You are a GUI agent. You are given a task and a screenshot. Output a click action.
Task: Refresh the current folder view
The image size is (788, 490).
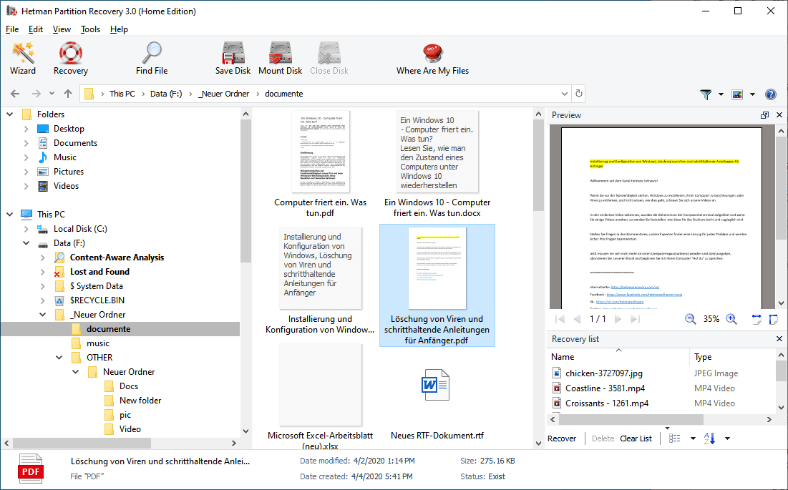(579, 93)
